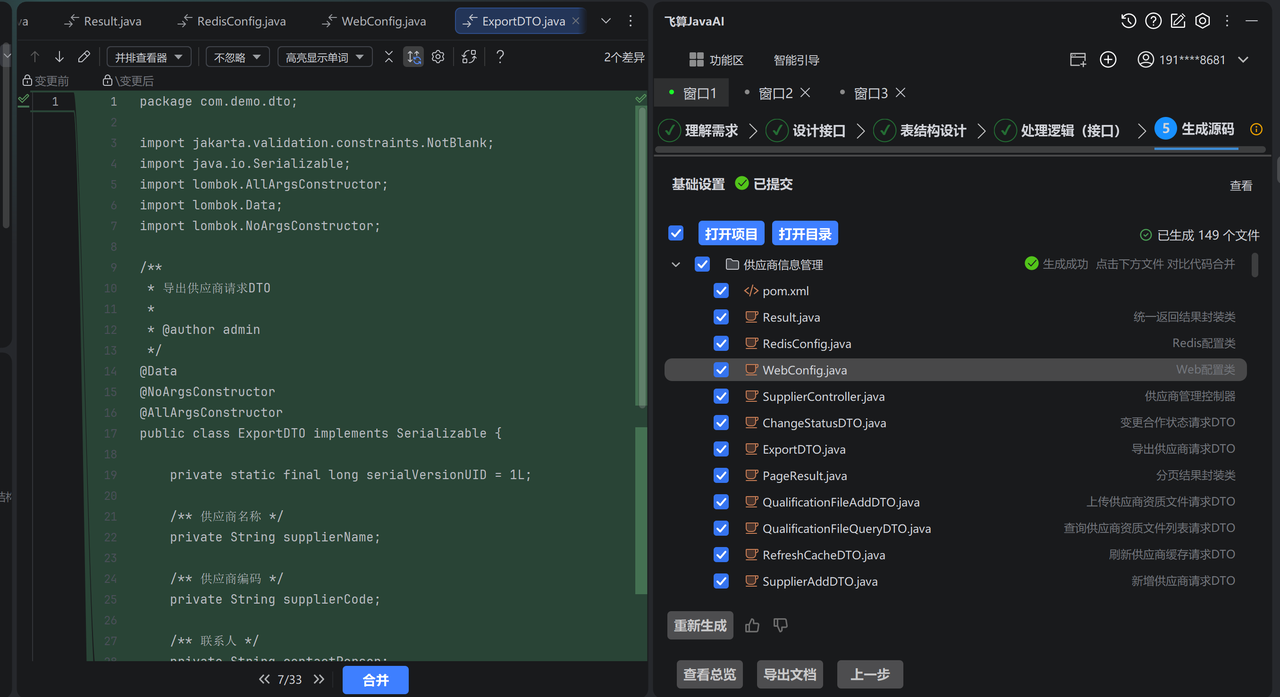Click the circled plus add icon
The height and width of the screenshot is (697, 1280).
click(x=1108, y=60)
